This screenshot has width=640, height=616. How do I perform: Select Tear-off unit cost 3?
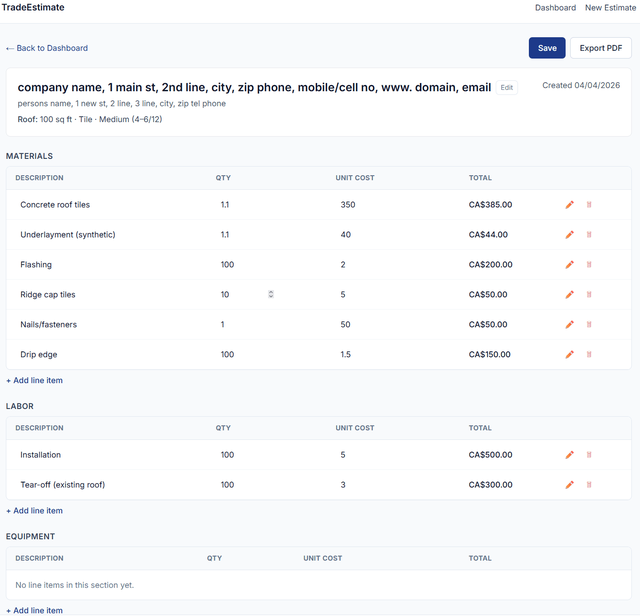tap(343, 485)
